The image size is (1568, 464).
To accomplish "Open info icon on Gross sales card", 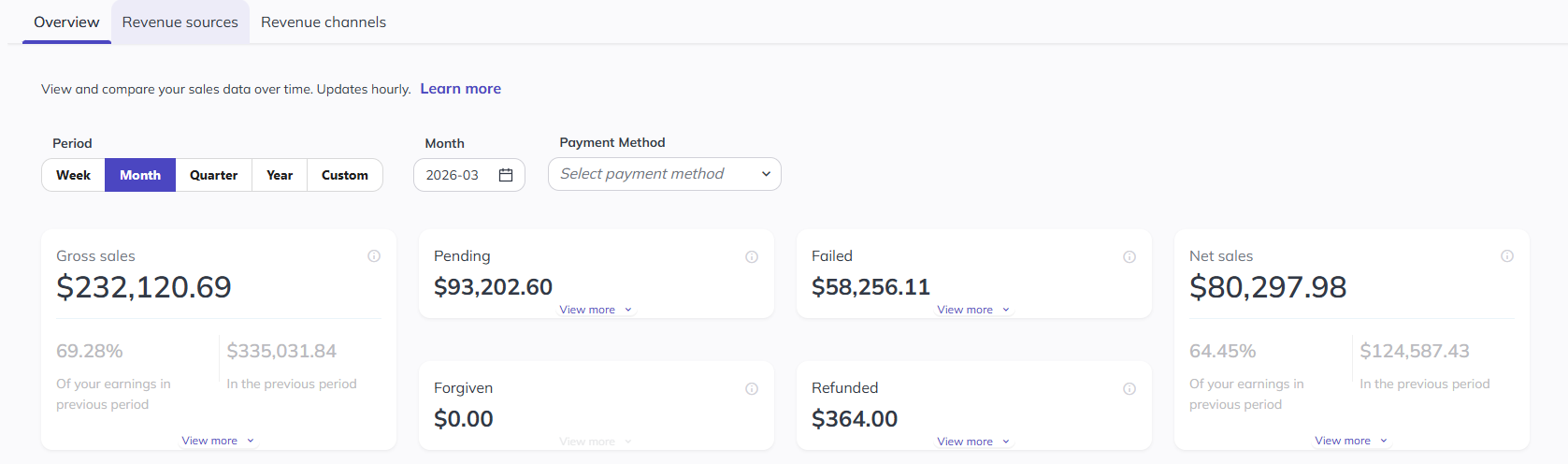I will [x=374, y=256].
